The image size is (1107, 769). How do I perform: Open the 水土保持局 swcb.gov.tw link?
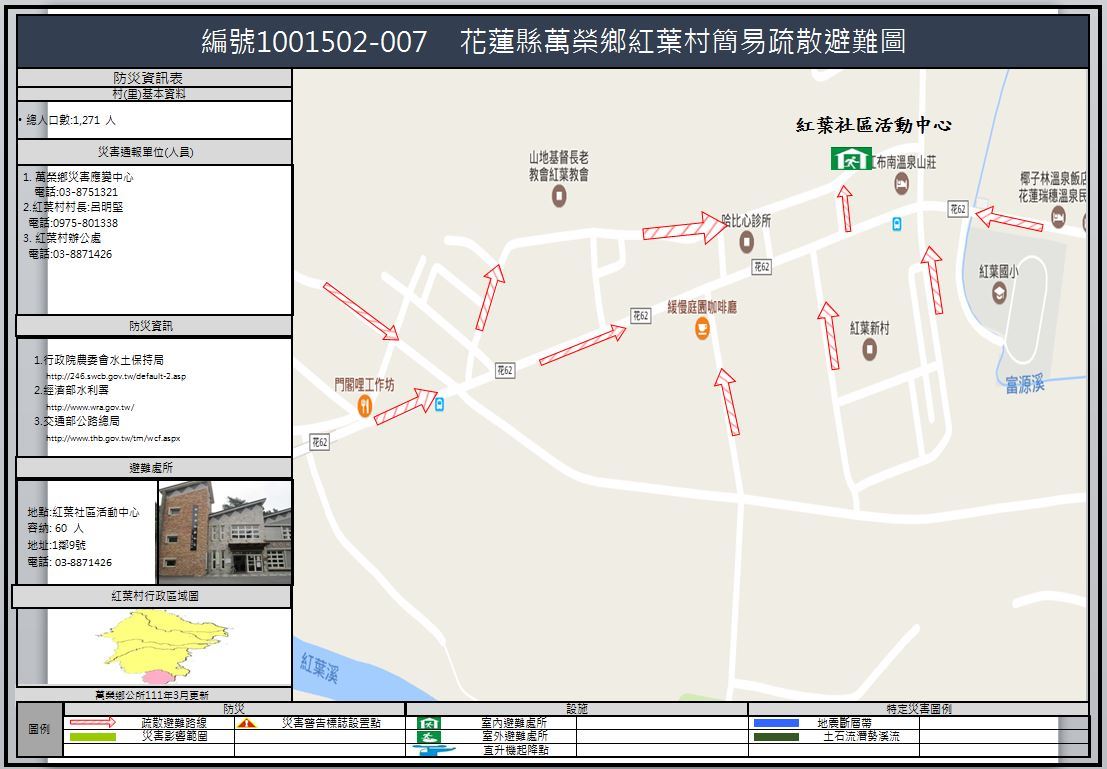[116, 377]
